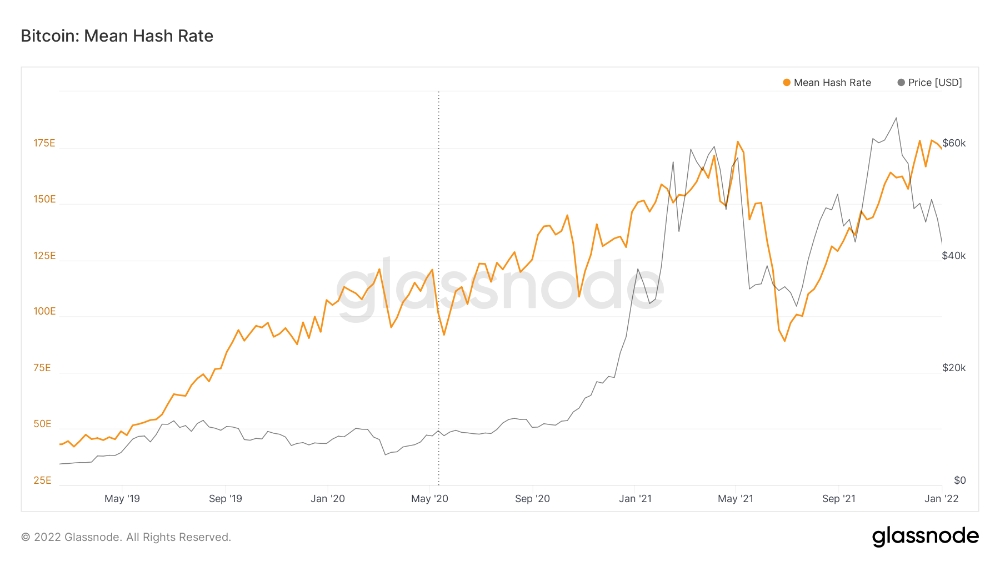Click the 100E hash rate axis label
1000x562 pixels.
[x=44, y=312]
